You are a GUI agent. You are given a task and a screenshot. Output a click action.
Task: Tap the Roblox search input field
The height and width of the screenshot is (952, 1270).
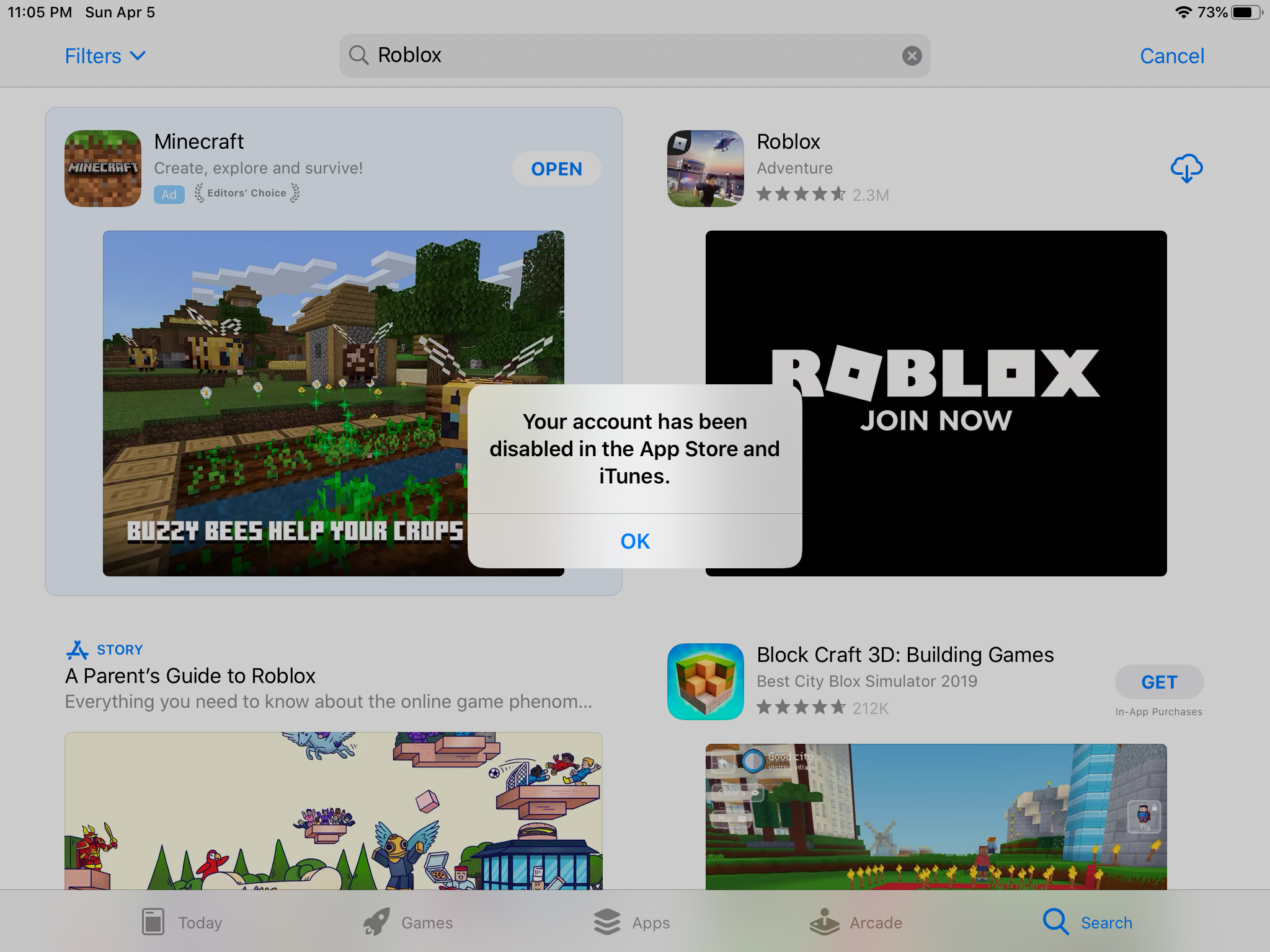click(x=633, y=55)
